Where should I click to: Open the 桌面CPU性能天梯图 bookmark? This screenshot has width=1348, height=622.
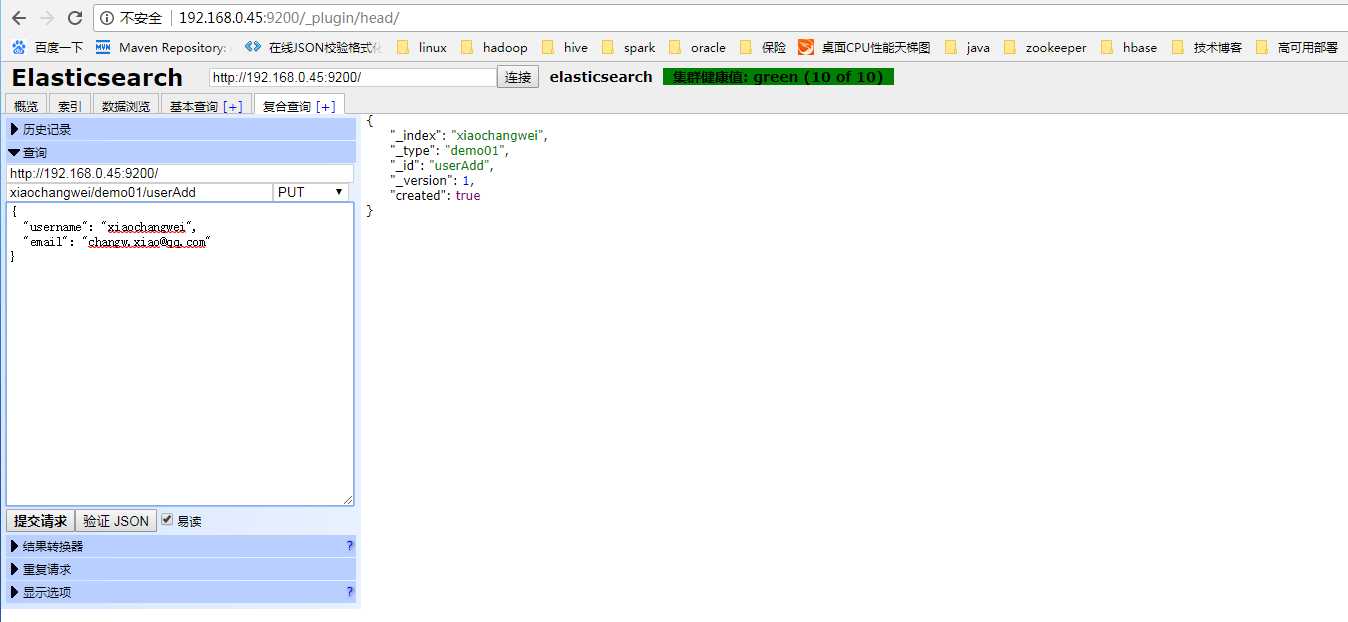tap(865, 47)
